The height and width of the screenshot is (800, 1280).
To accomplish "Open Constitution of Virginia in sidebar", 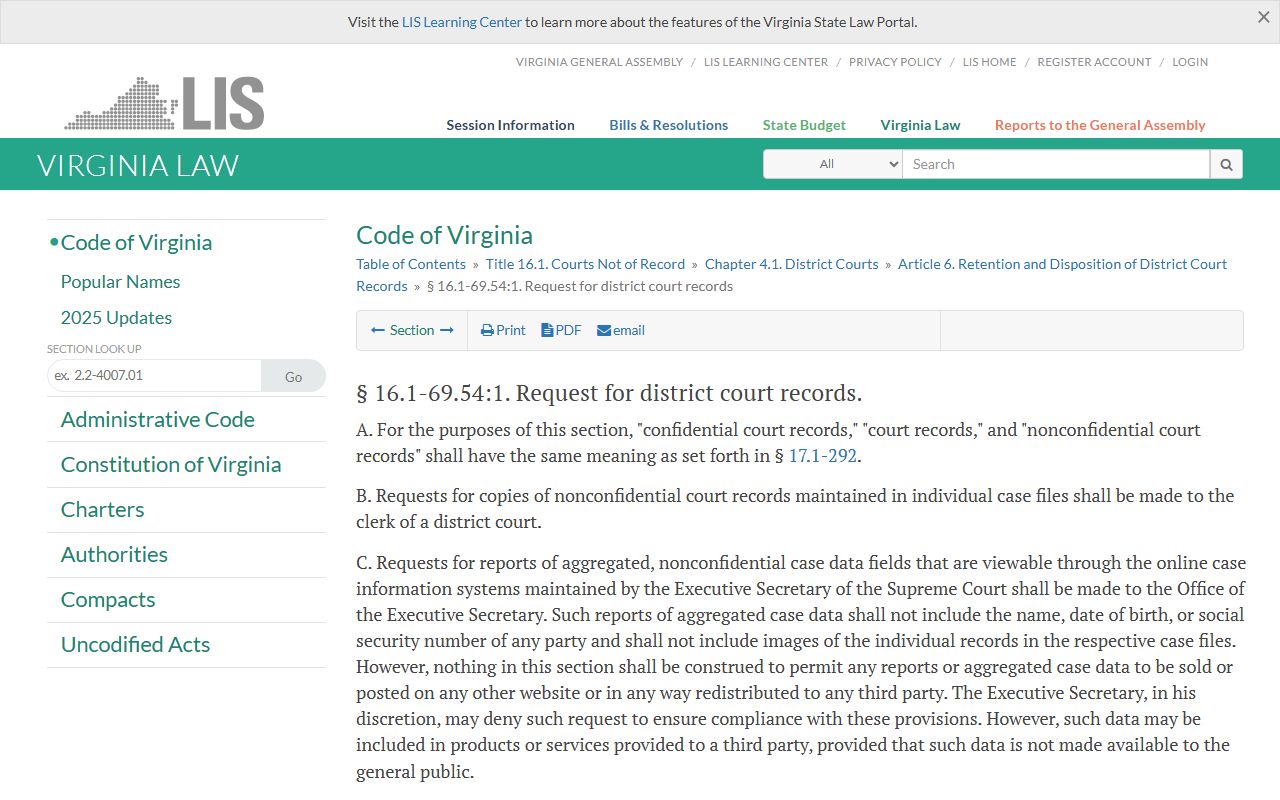I will [171, 465].
